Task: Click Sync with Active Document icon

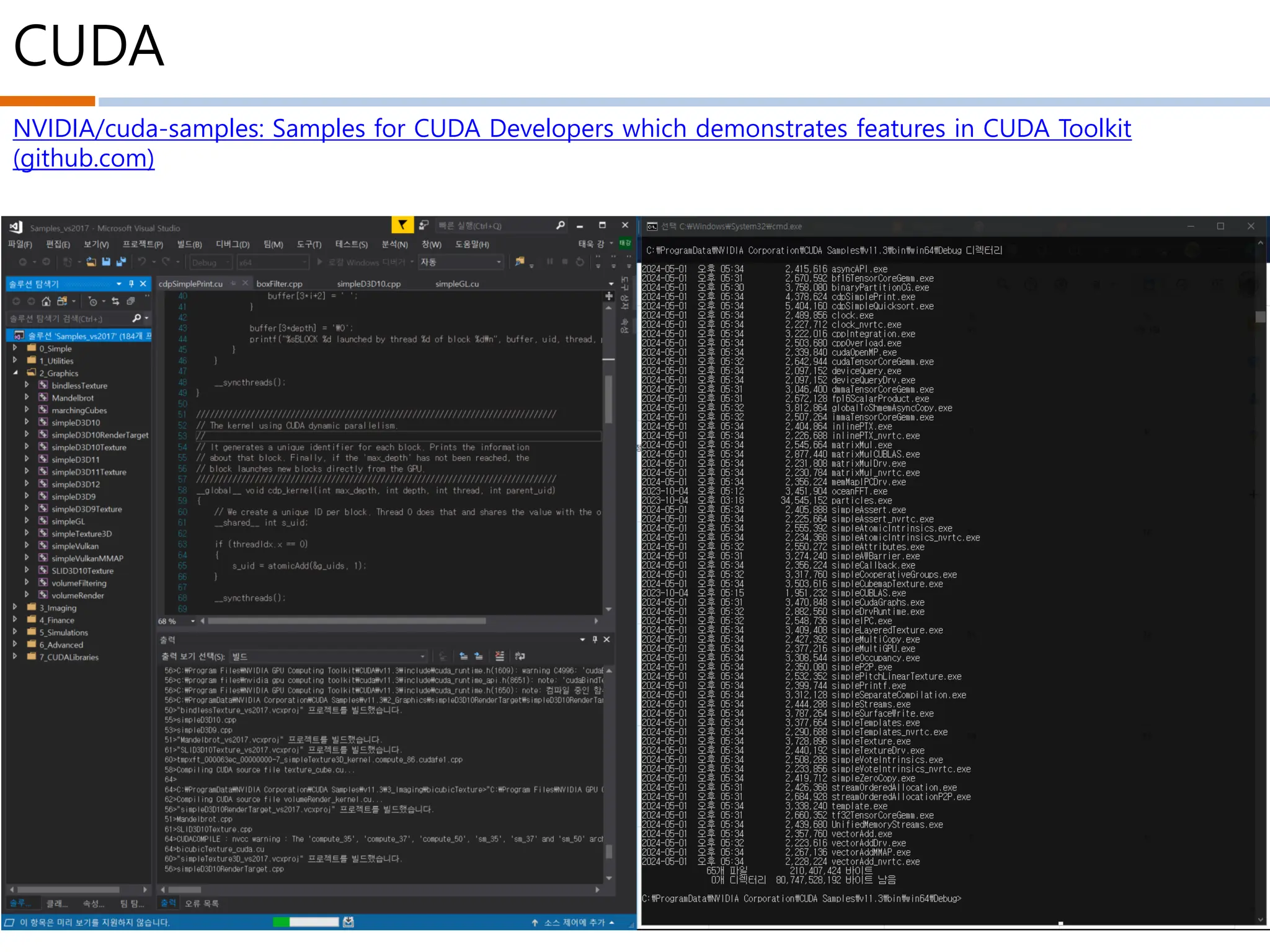Action: click(x=115, y=301)
